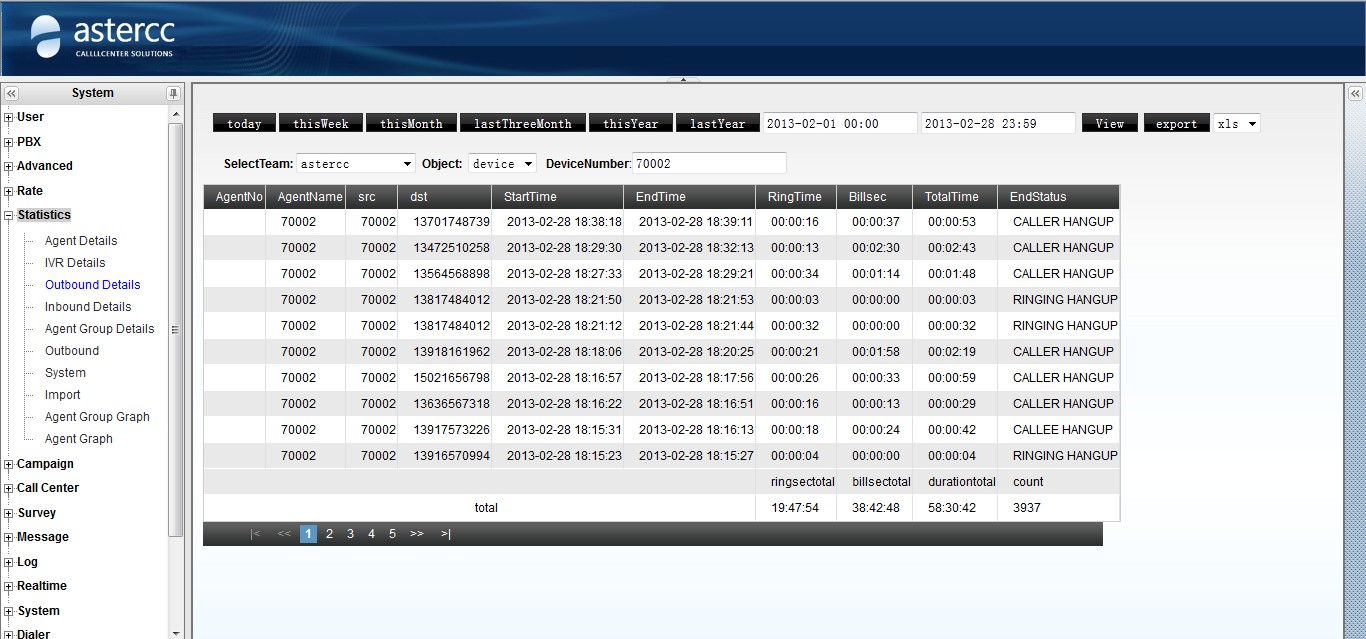
Task: Expand the Campaign tree node
Action: [x=9, y=464]
